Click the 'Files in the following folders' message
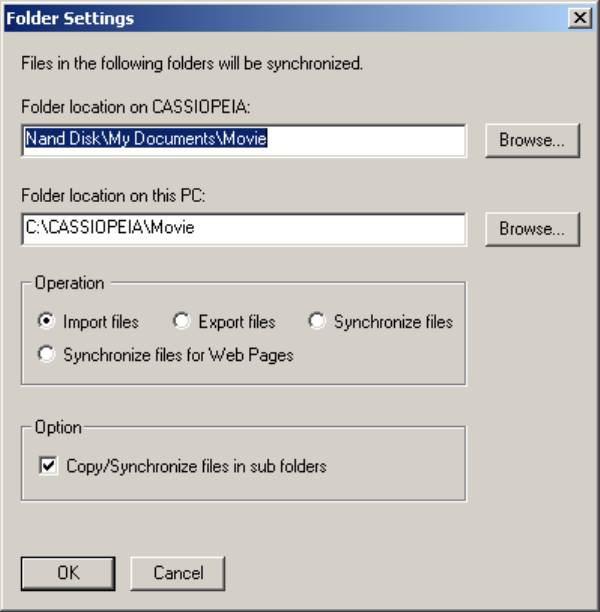This screenshot has width=600, height=612. coord(192,63)
